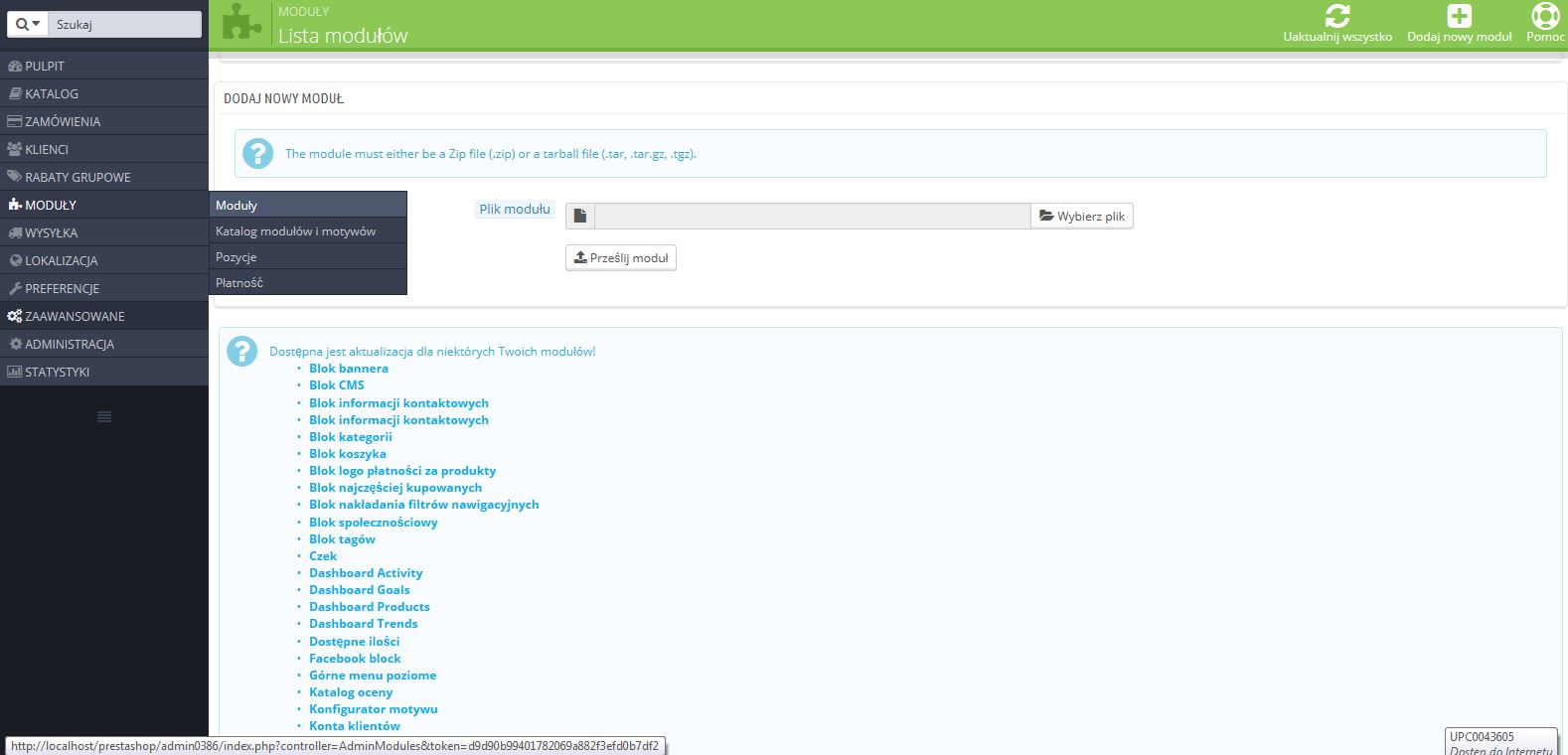Open the Blok bannera link
This screenshot has width=1568, height=755.
(349, 369)
